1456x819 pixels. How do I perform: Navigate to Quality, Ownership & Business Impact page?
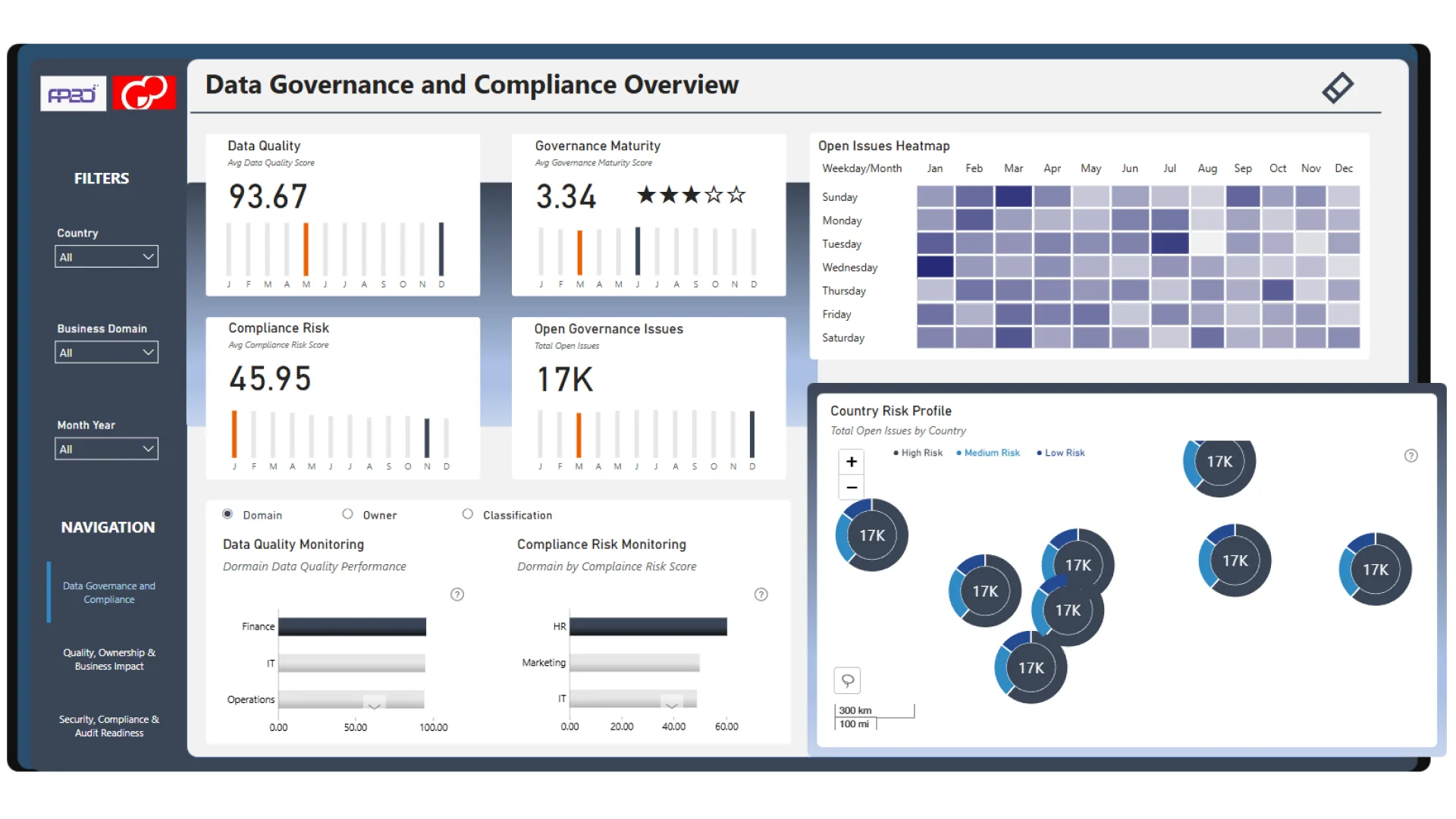[x=109, y=660]
